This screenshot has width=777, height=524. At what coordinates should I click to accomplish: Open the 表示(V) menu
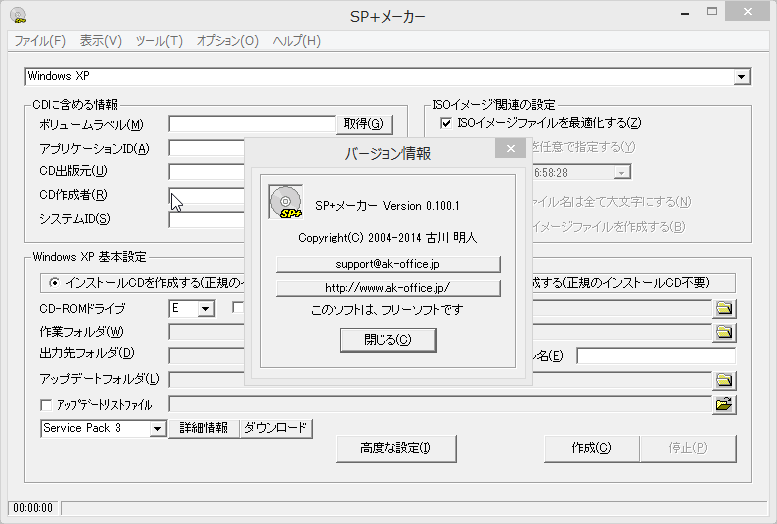tap(101, 41)
